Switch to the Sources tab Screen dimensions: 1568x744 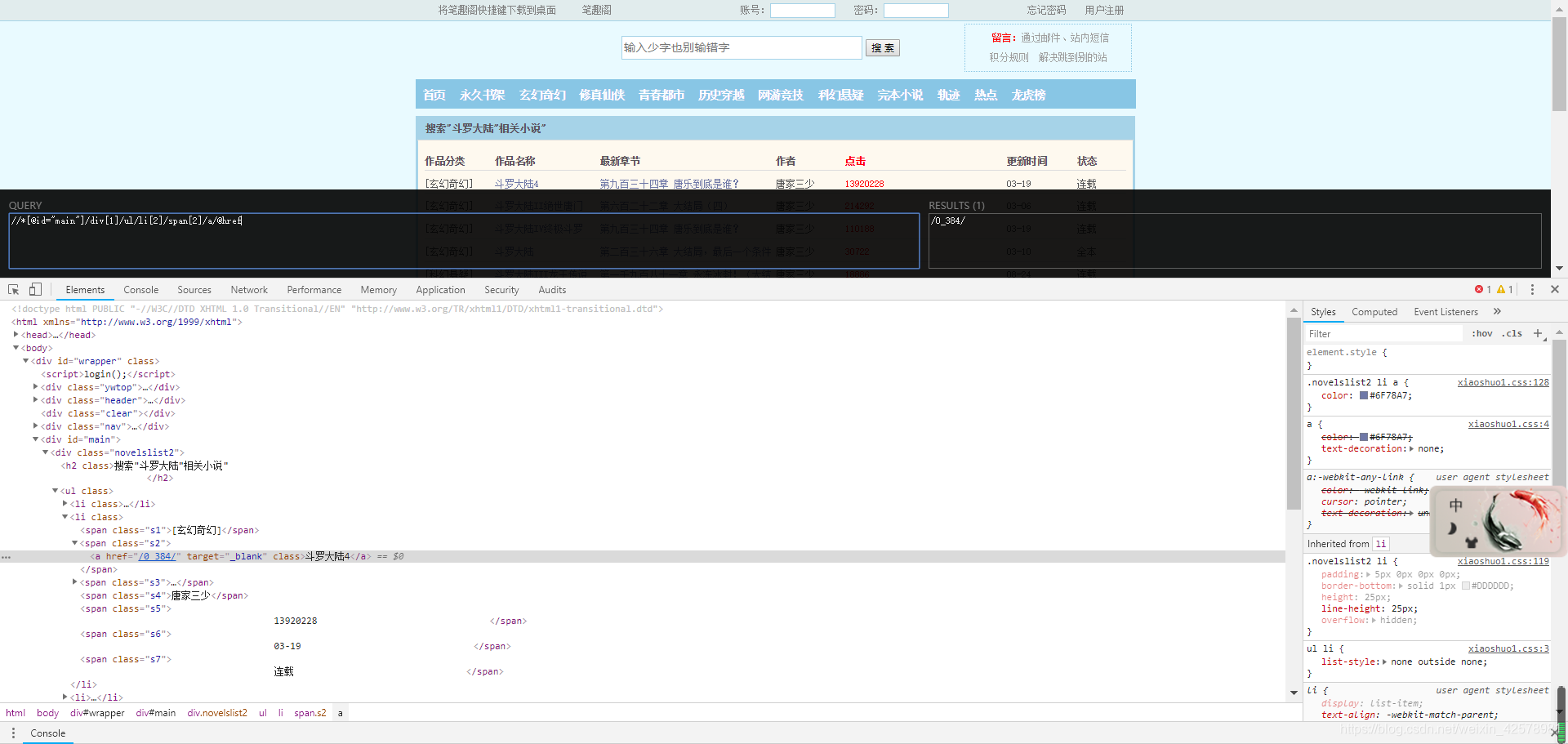[194, 290]
